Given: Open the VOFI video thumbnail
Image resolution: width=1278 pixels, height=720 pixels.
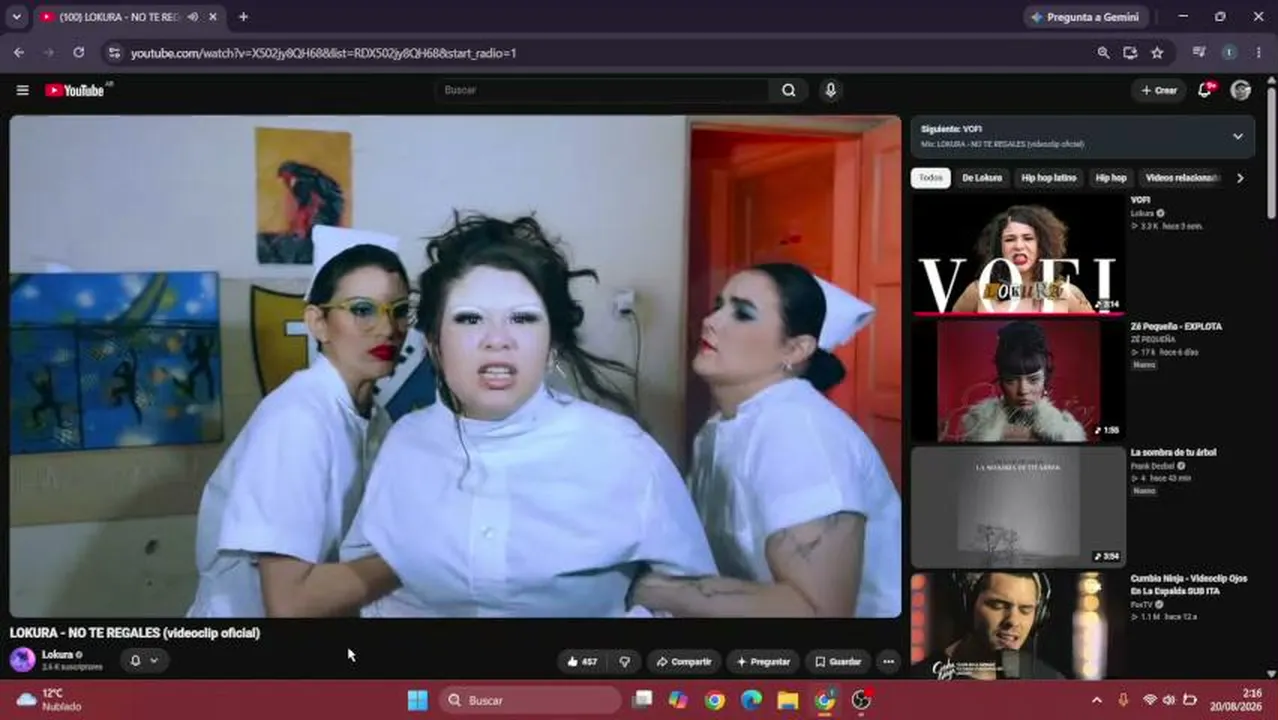Looking at the screenshot, I should 1018,254.
